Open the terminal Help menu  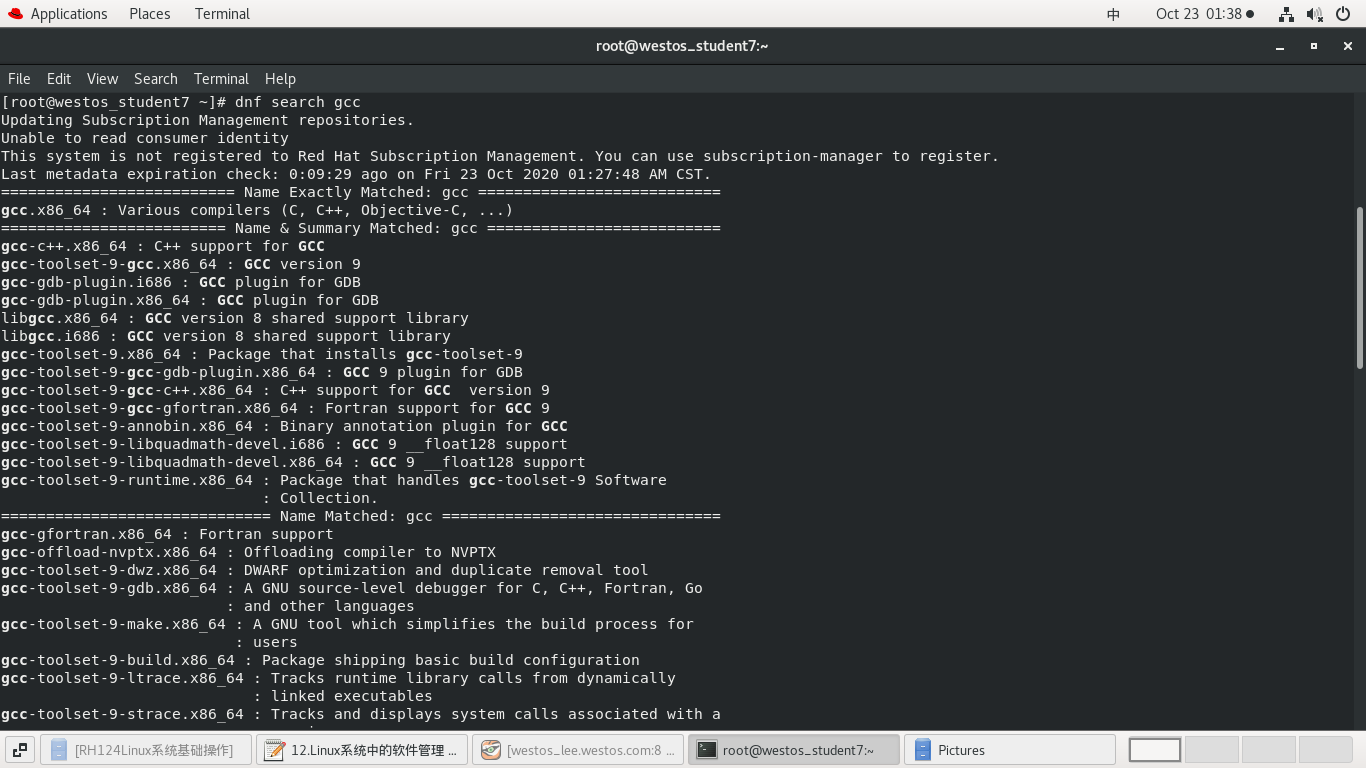[280, 79]
